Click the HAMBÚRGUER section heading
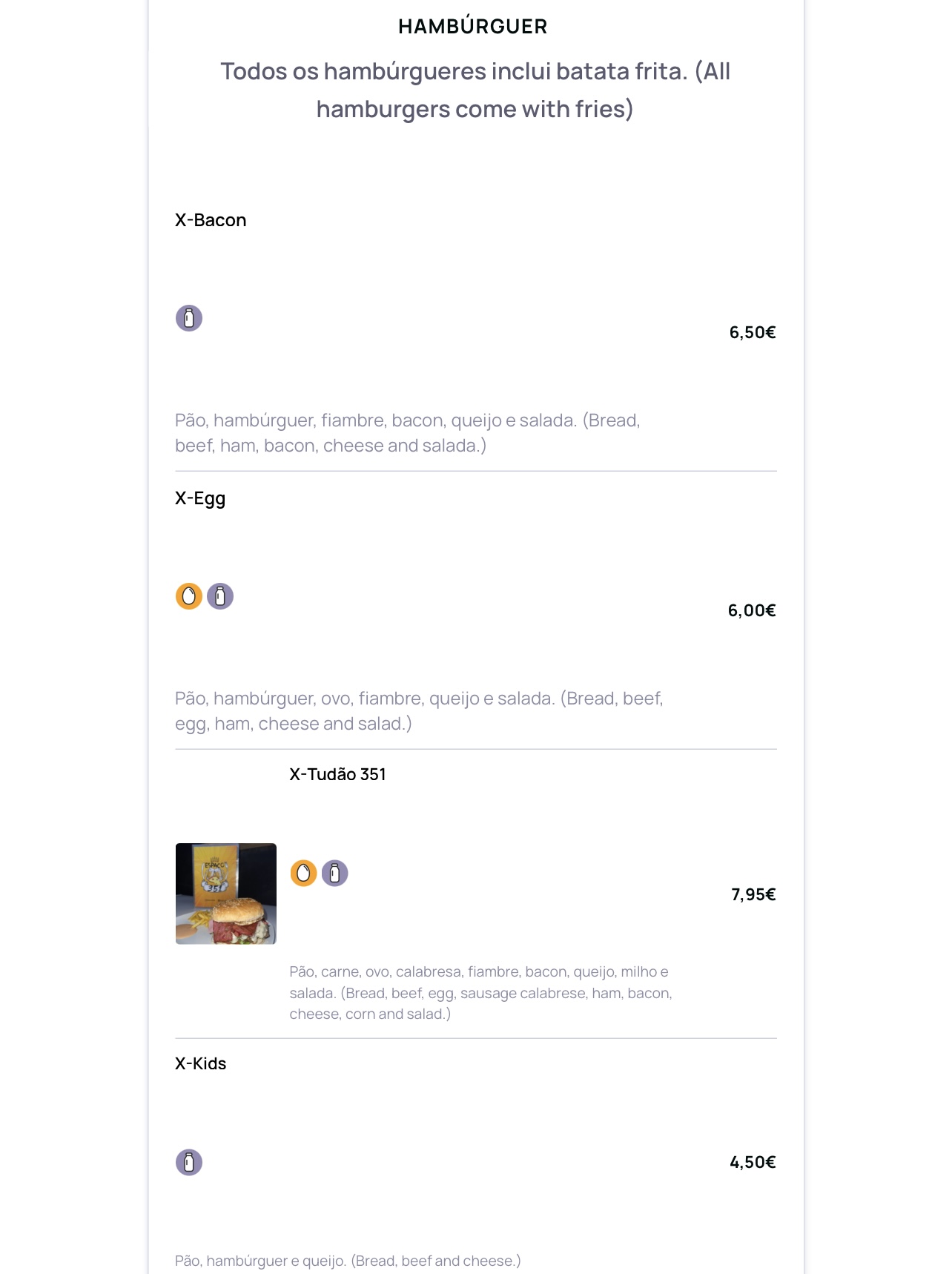 473,27
